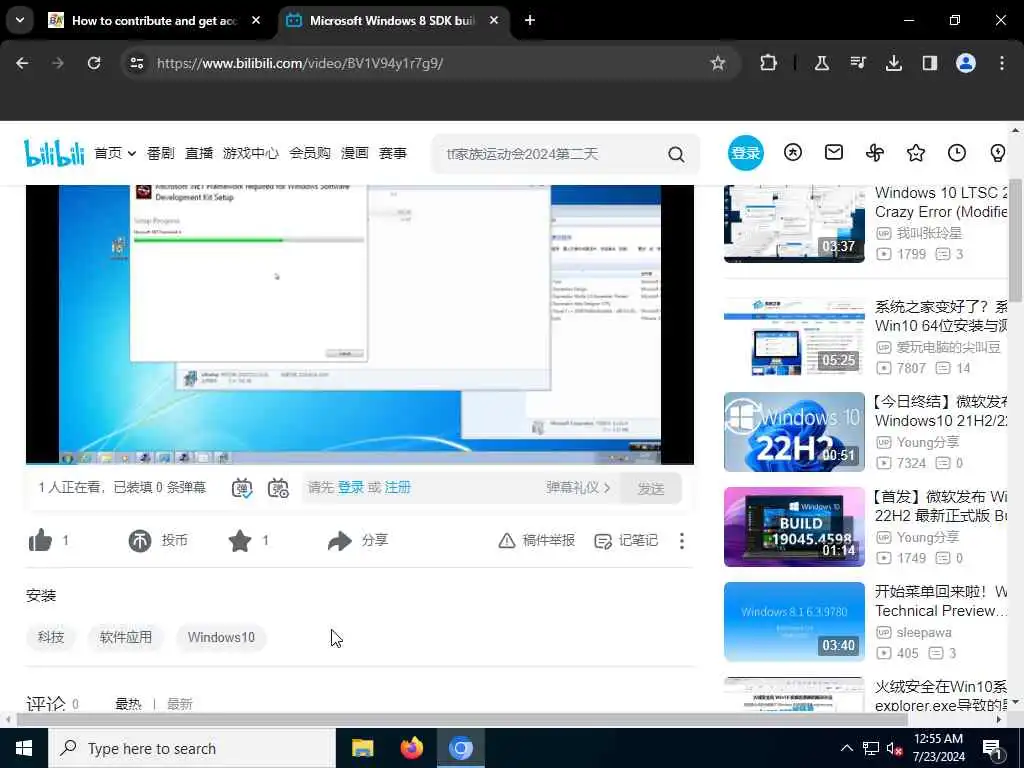Sort comments by 最新
The height and width of the screenshot is (768, 1024).
180,704
